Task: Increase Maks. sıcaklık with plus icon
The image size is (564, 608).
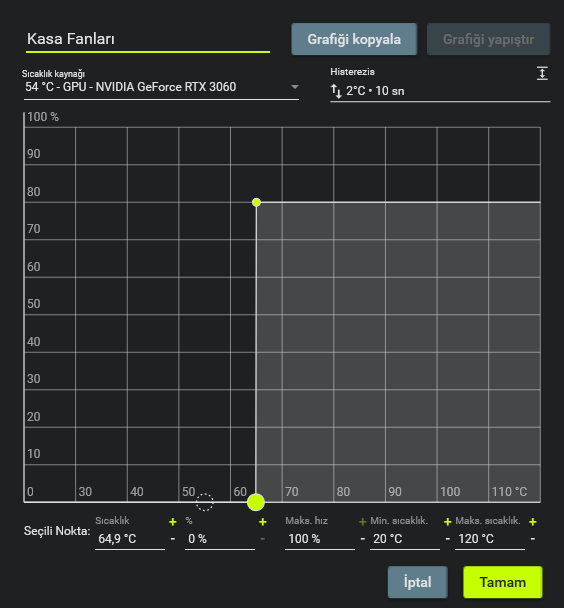Action: 533,522
